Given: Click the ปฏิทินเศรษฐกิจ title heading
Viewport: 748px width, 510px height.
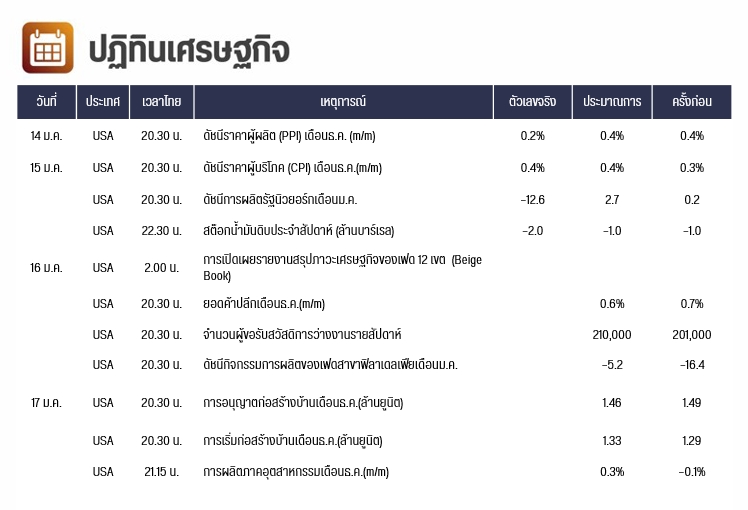Looking at the screenshot, I should (x=189, y=50).
